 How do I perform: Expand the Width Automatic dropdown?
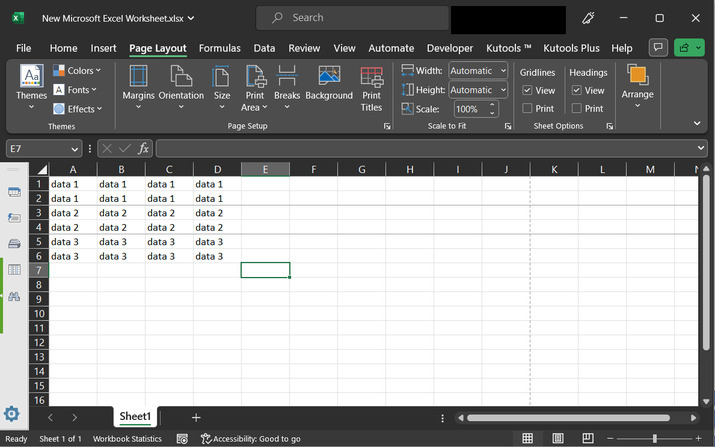[x=478, y=71]
